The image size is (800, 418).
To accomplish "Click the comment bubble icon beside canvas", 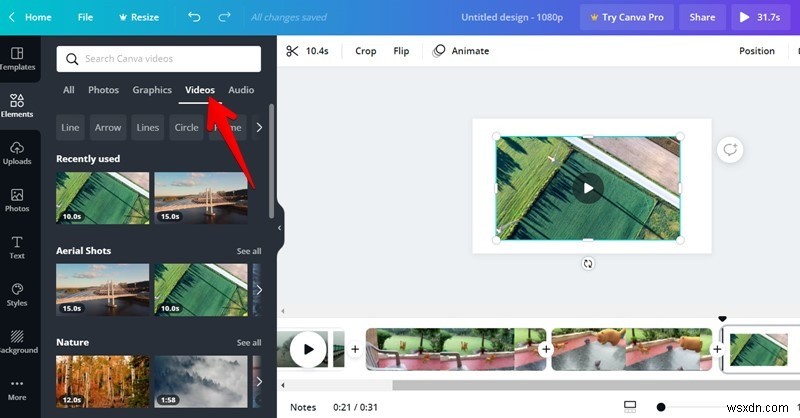I will click(x=730, y=150).
